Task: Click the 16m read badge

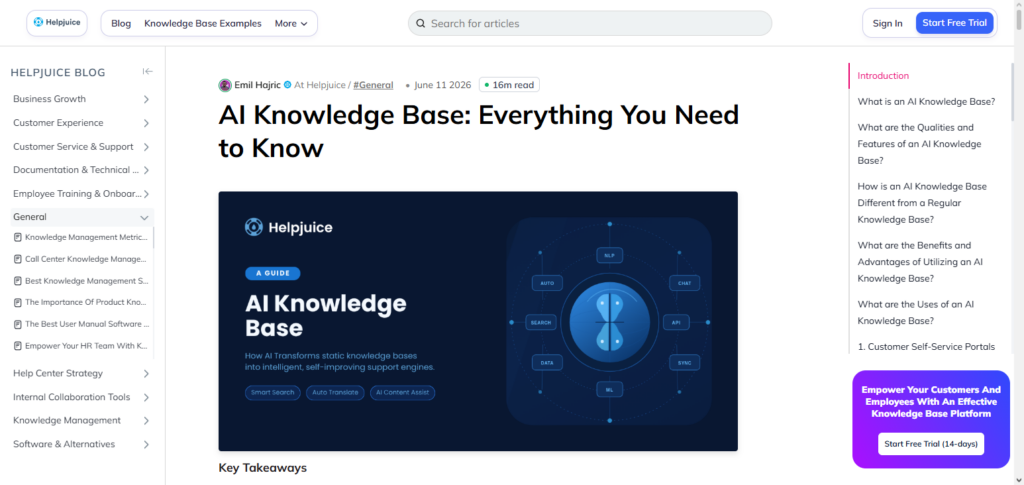Action: coord(509,85)
